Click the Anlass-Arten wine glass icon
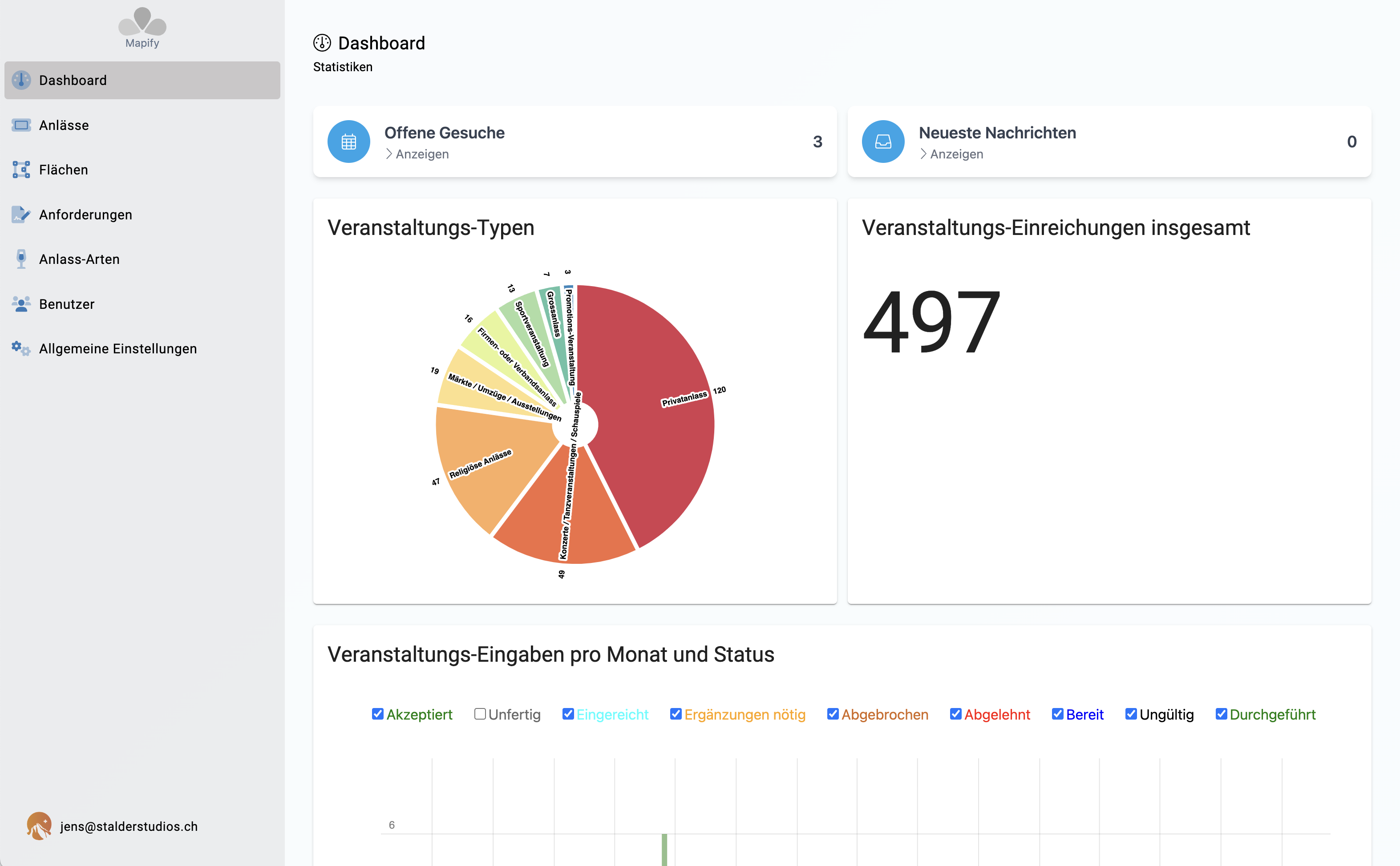The width and height of the screenshot is (1400, 866). pos(20,259)
